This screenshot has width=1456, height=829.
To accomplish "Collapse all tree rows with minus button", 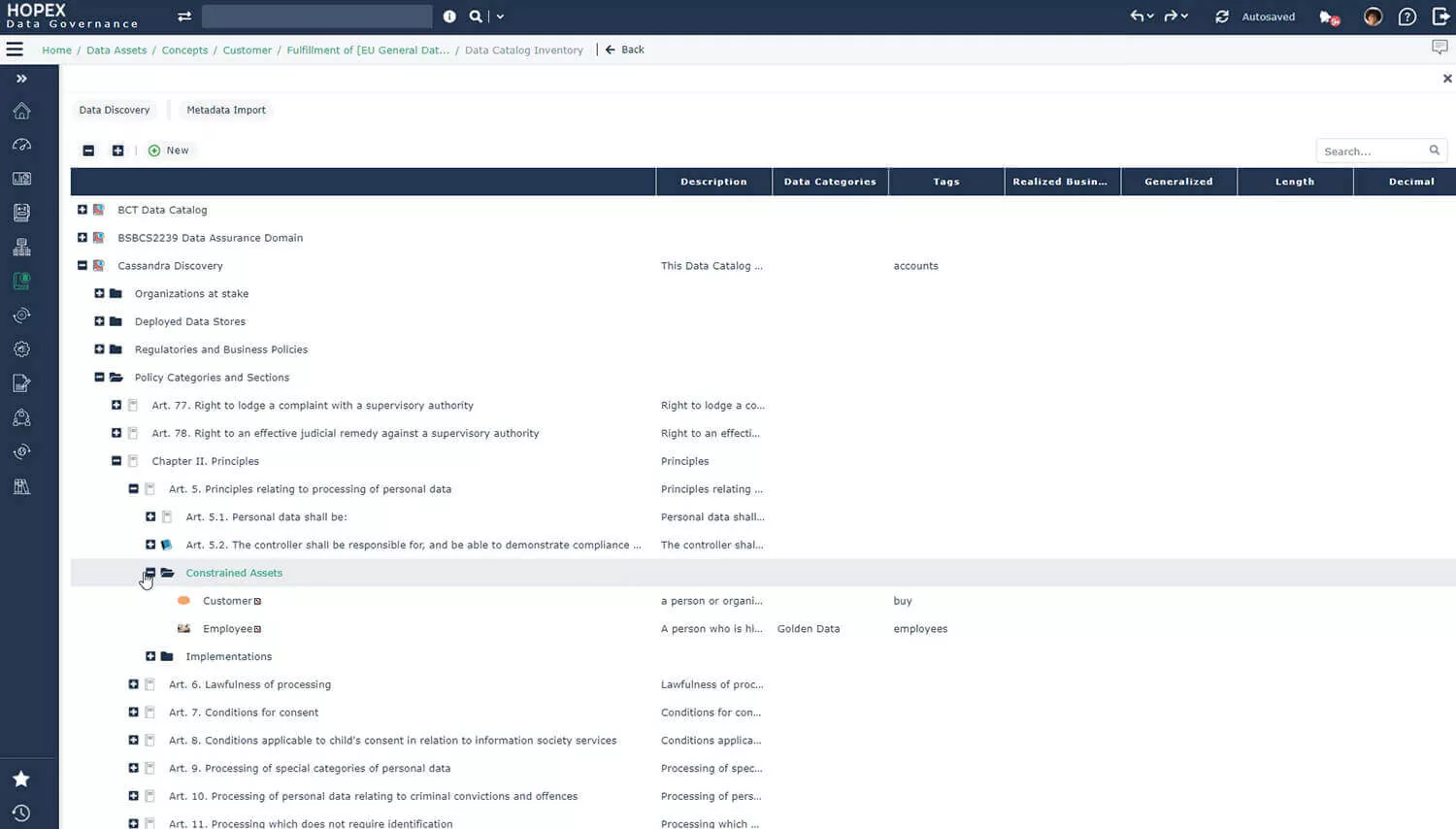I will pos(88,150).
